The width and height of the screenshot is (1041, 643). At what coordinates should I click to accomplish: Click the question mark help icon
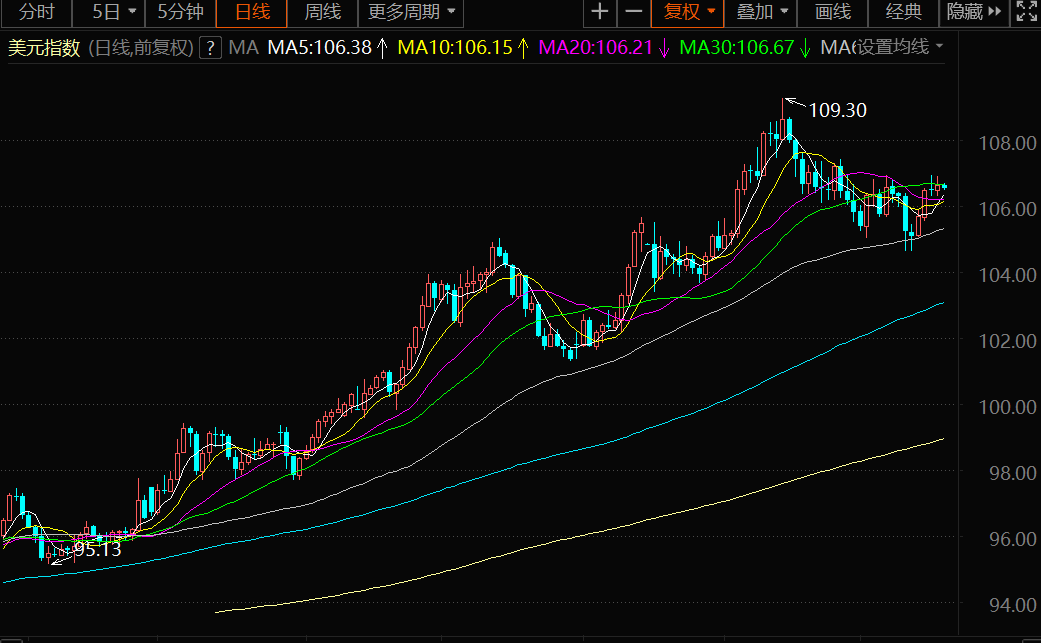pyautogui.click(x=210, y=48)
